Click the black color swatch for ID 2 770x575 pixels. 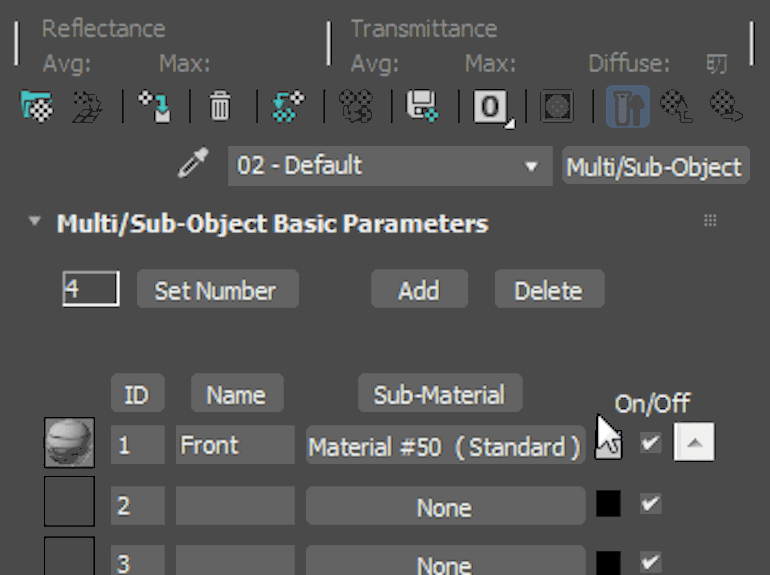click(x=608, y=504)
